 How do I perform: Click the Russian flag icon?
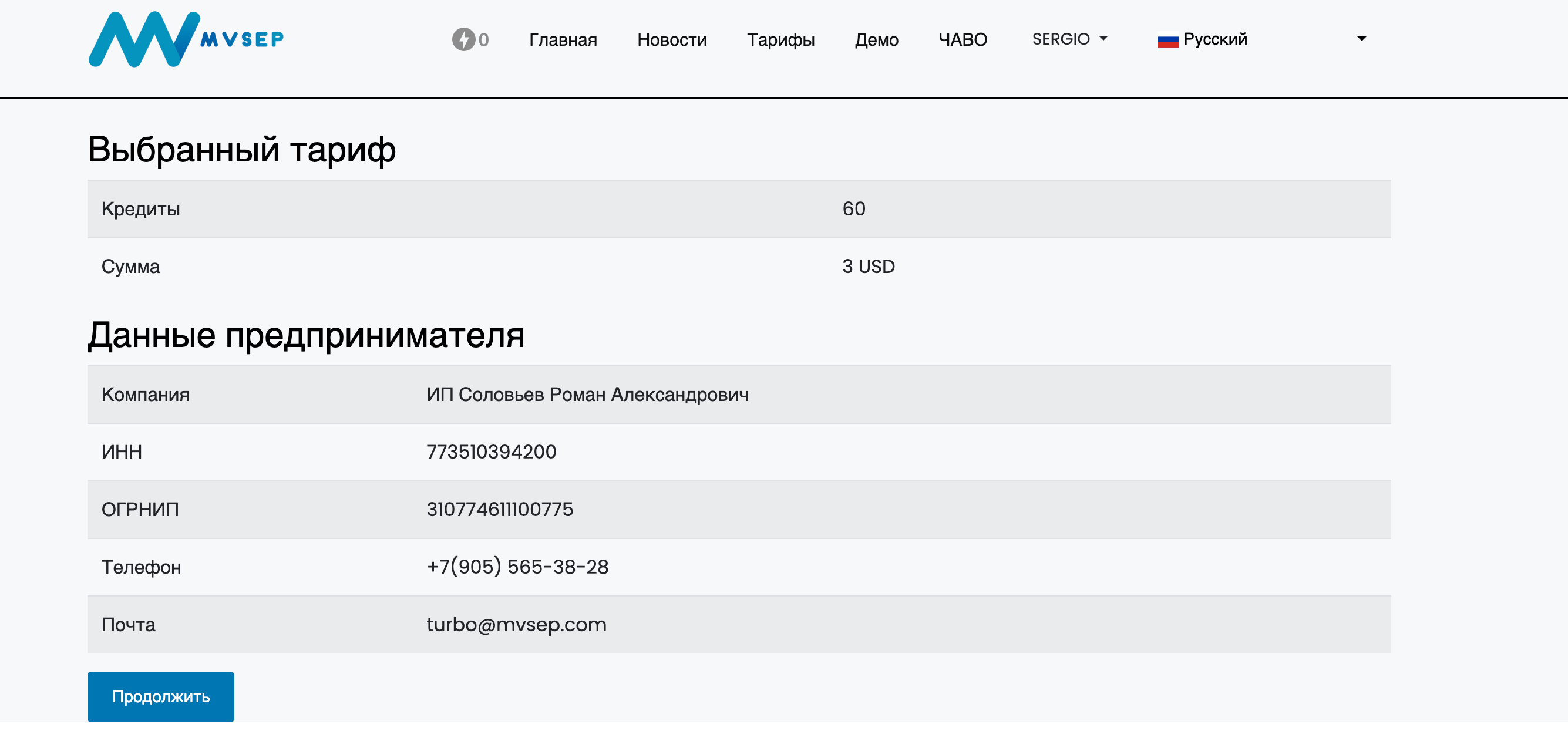tap(1167, 40)
